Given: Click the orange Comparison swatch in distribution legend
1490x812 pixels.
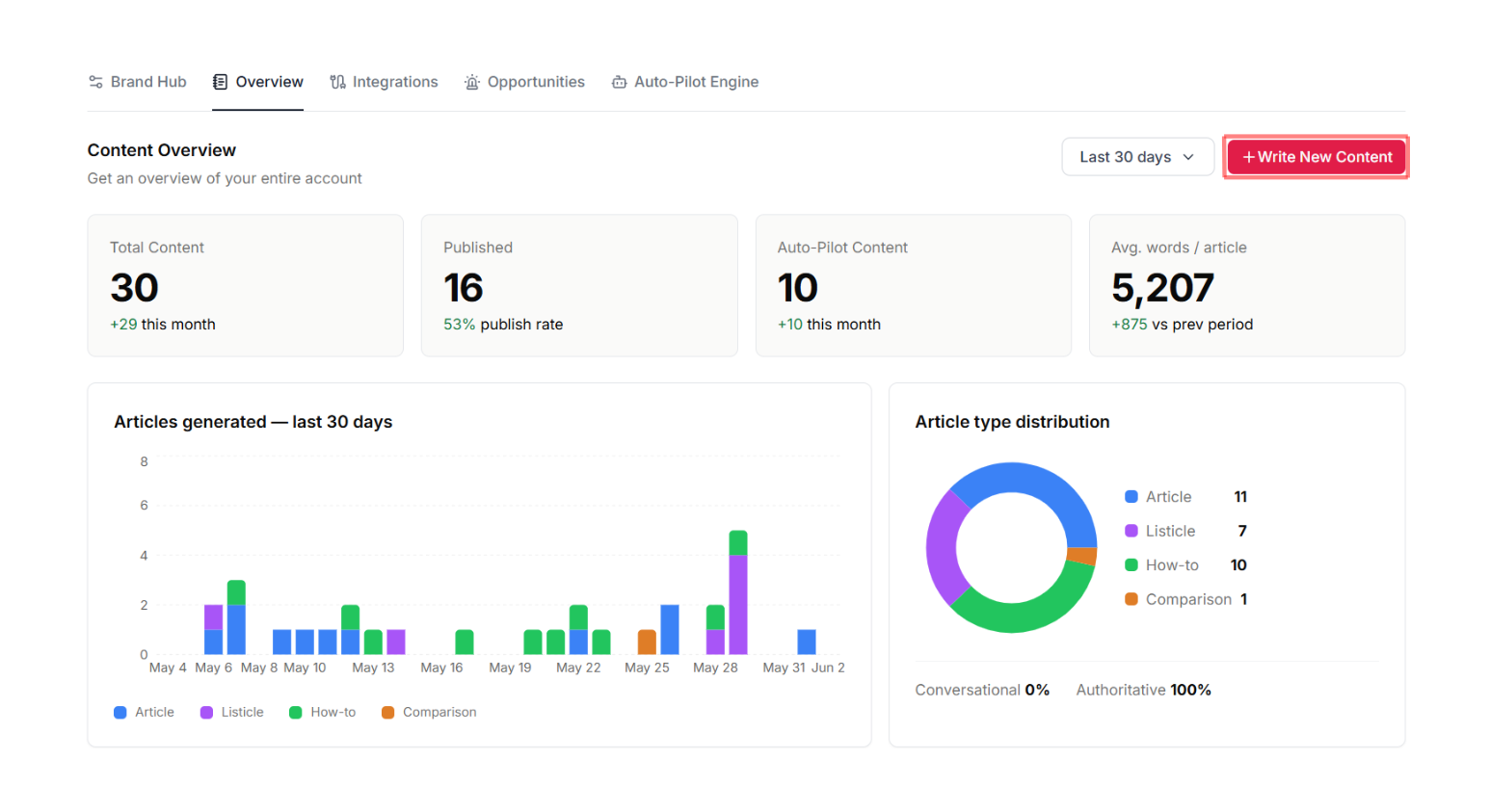Looking at the screenshot, I should point(1131,599).
